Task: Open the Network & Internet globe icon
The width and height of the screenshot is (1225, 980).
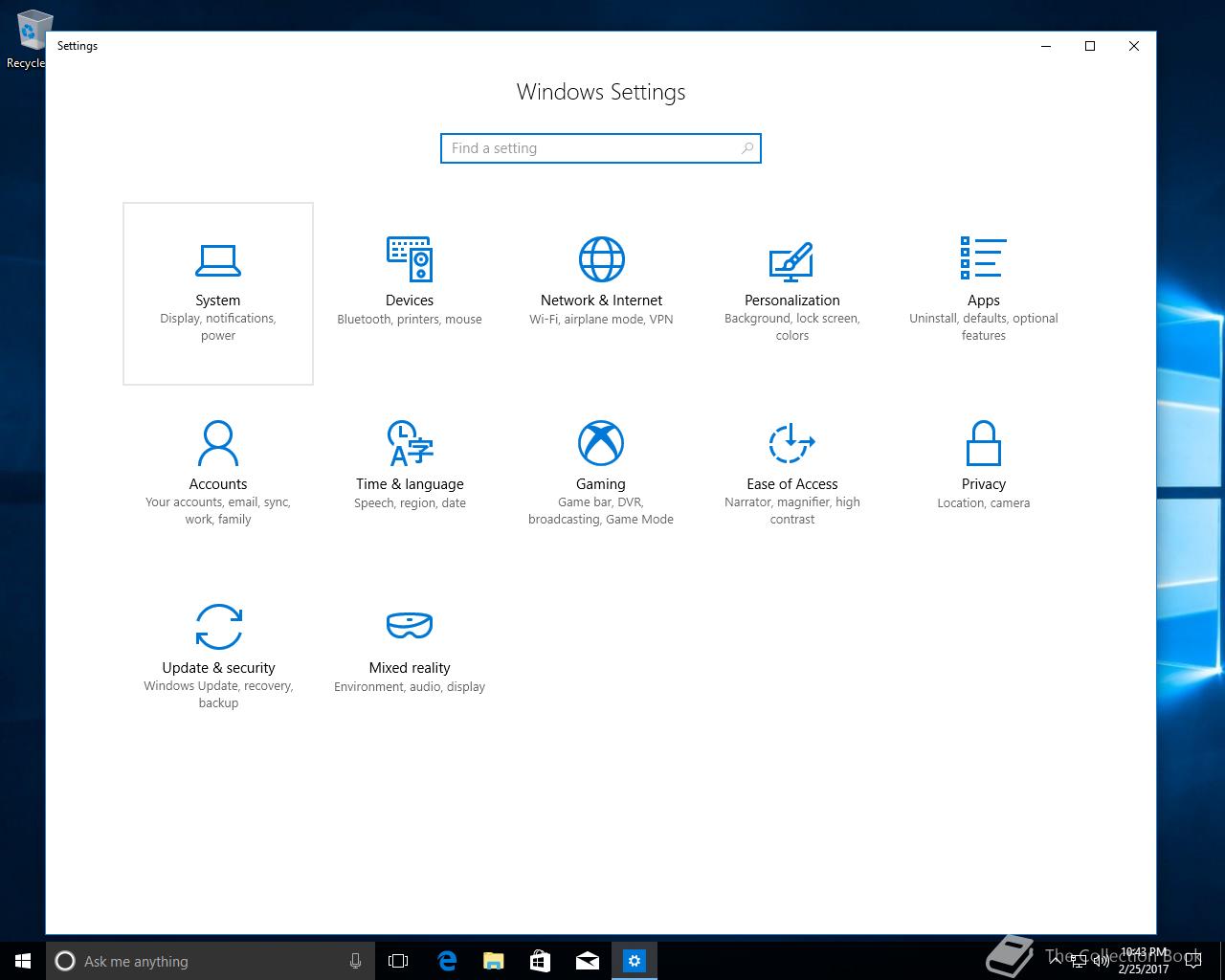Action: point(601,259)
